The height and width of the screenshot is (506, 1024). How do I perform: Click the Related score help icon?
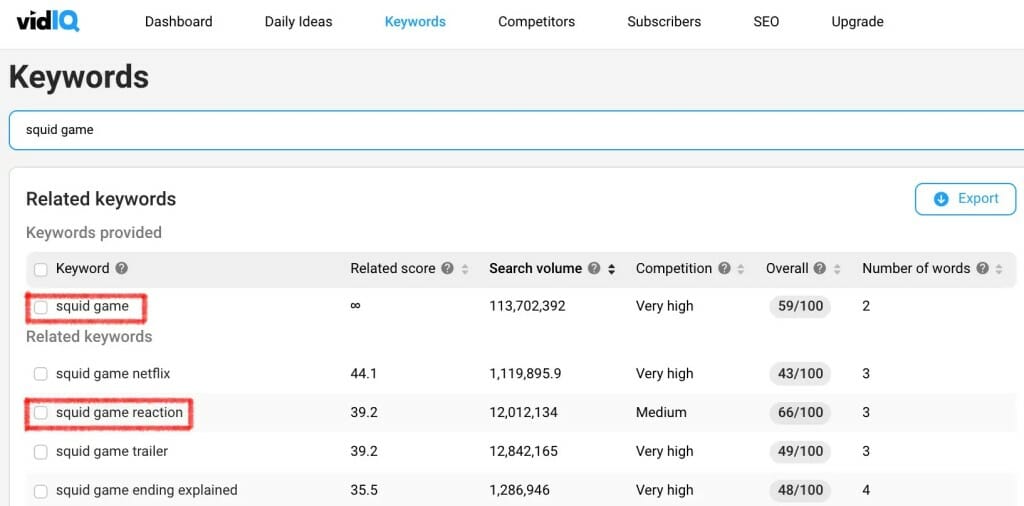(x=447, y=269)
